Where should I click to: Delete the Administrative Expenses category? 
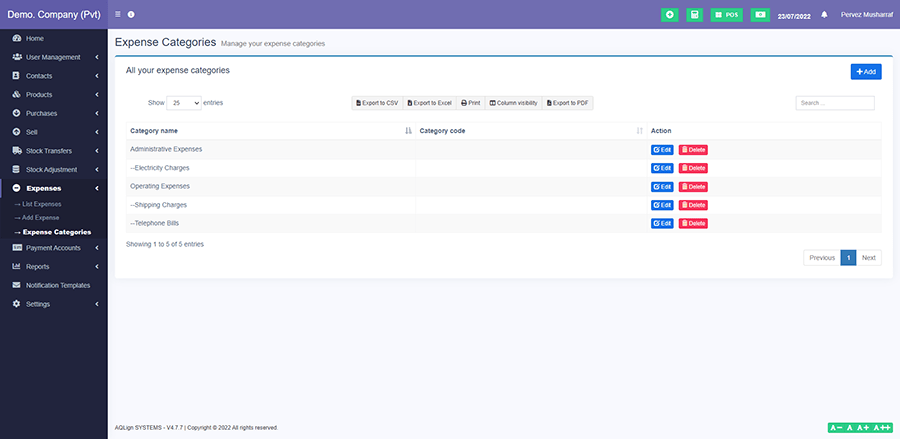(693, 150)
